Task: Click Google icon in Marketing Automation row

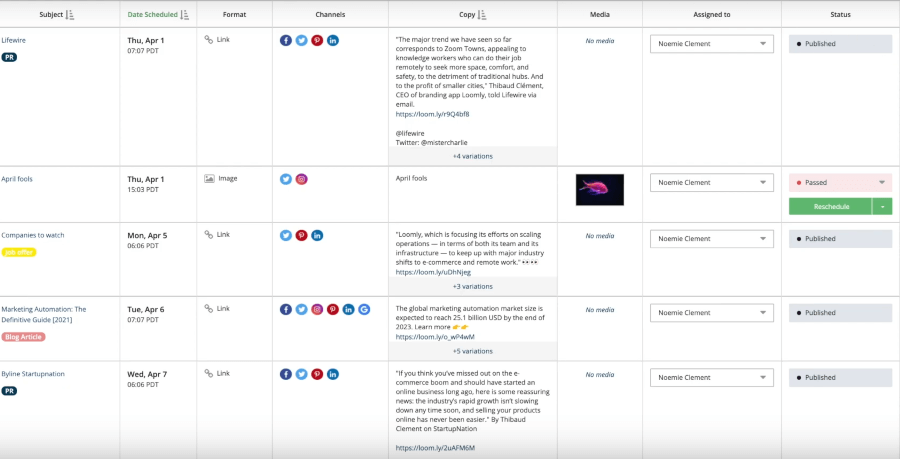Action: 364,310
